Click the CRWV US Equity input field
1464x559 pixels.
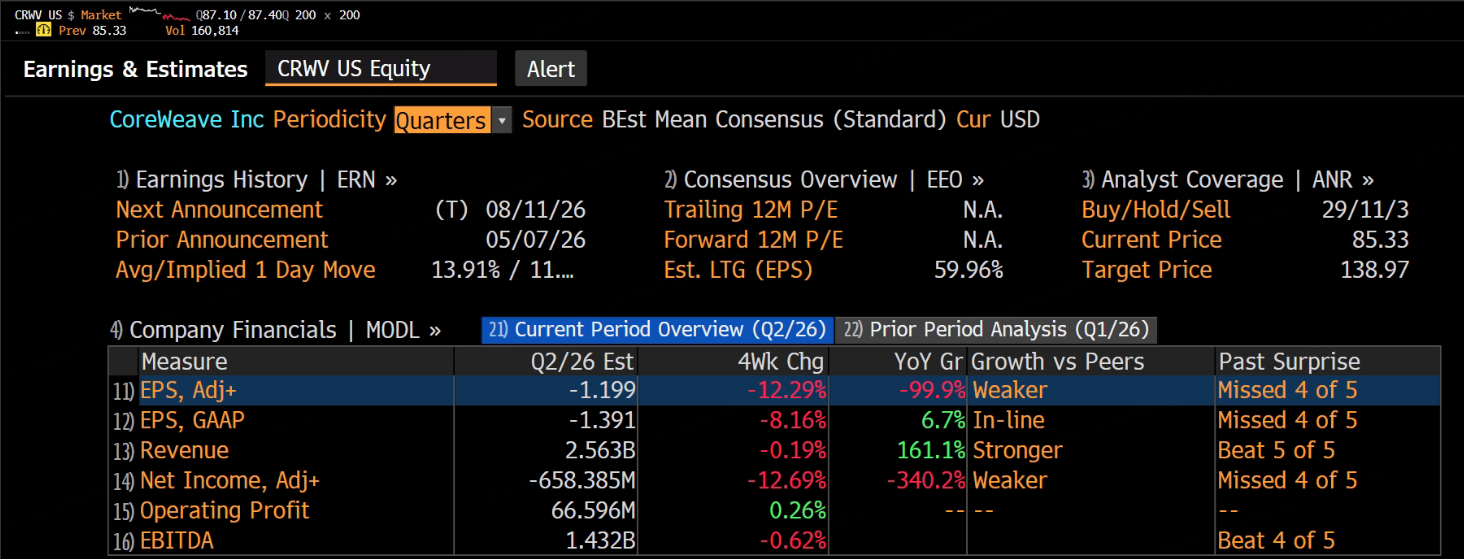(381, 69)
